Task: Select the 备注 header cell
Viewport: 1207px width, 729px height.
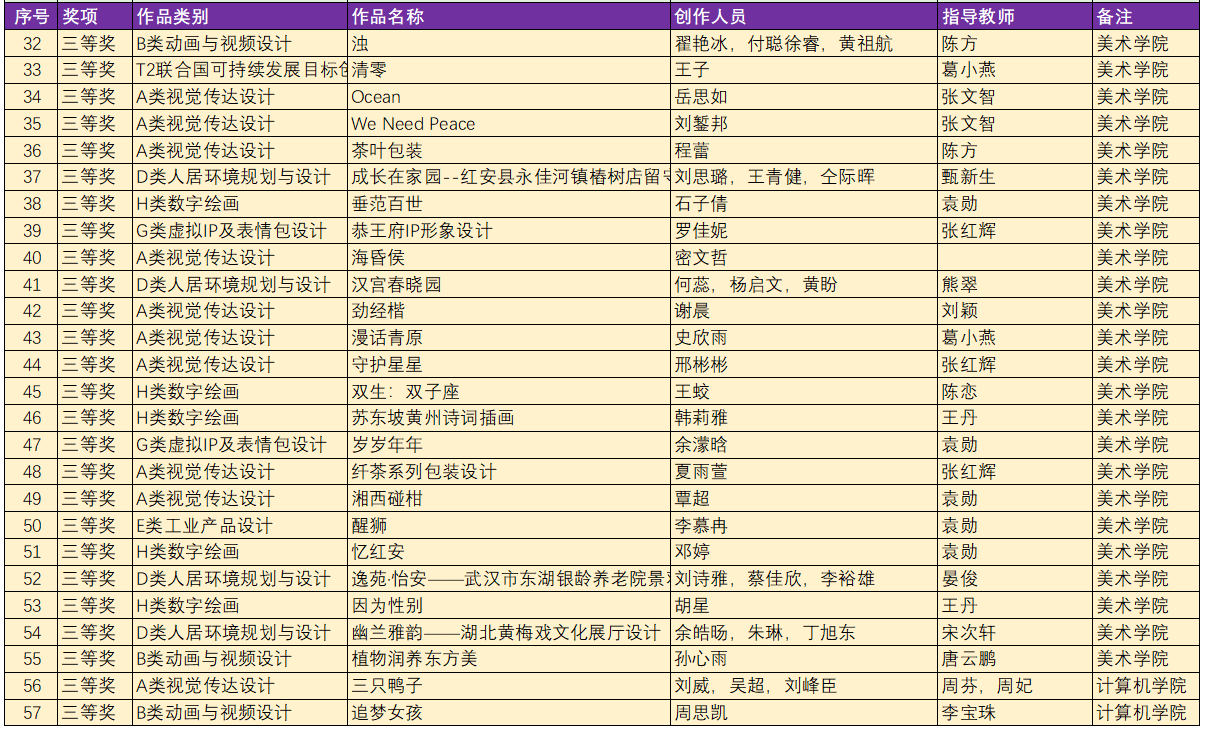Action: pos(1144,17)
